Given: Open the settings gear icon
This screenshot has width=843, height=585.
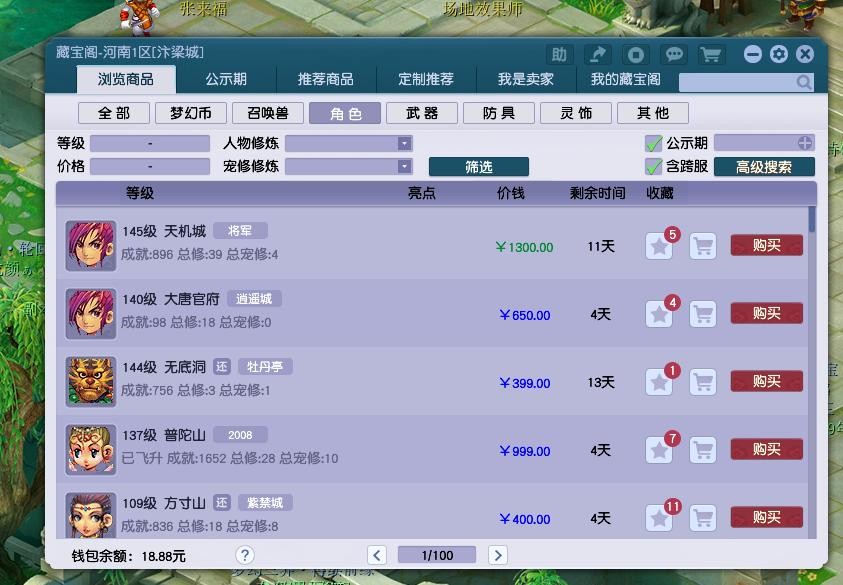Looking at the screenshot, I should point(779,55).
